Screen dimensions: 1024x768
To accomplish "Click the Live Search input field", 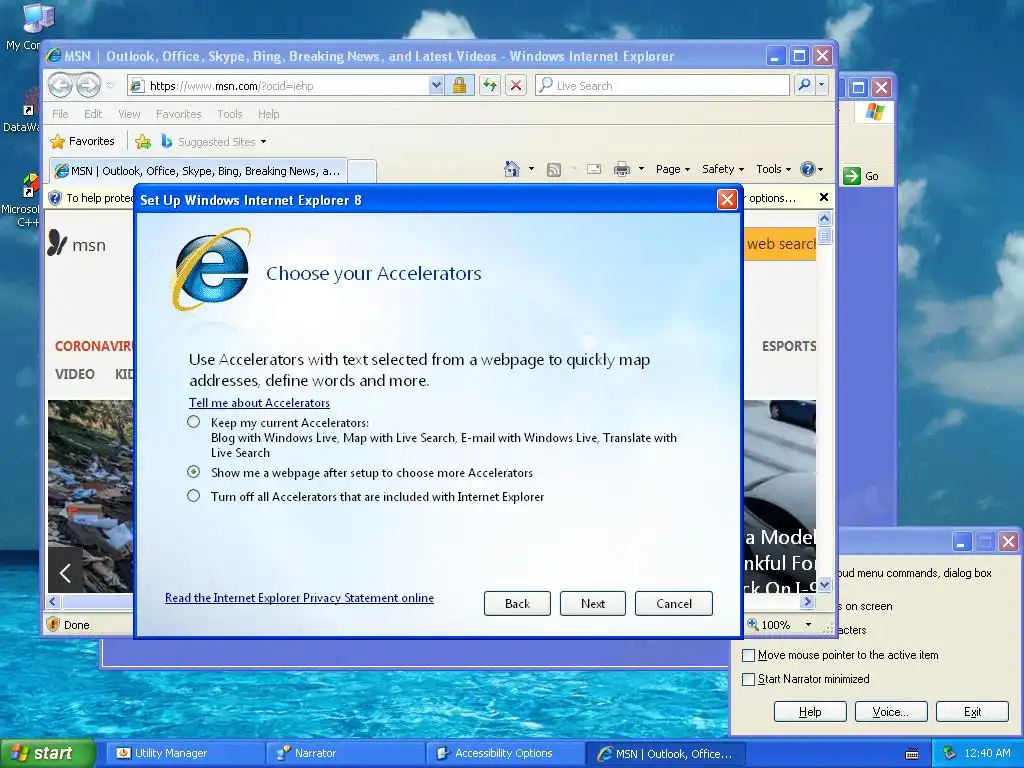I will pos(662,85).
